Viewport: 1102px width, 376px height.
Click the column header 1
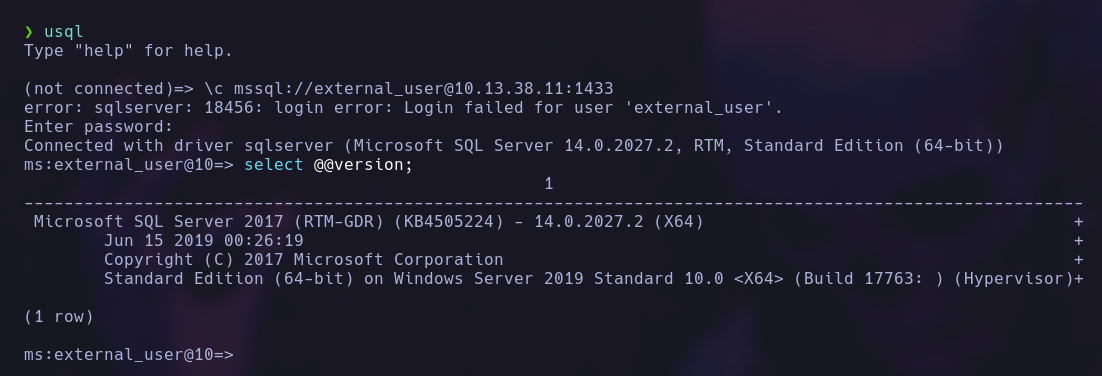tap(549, 183)
